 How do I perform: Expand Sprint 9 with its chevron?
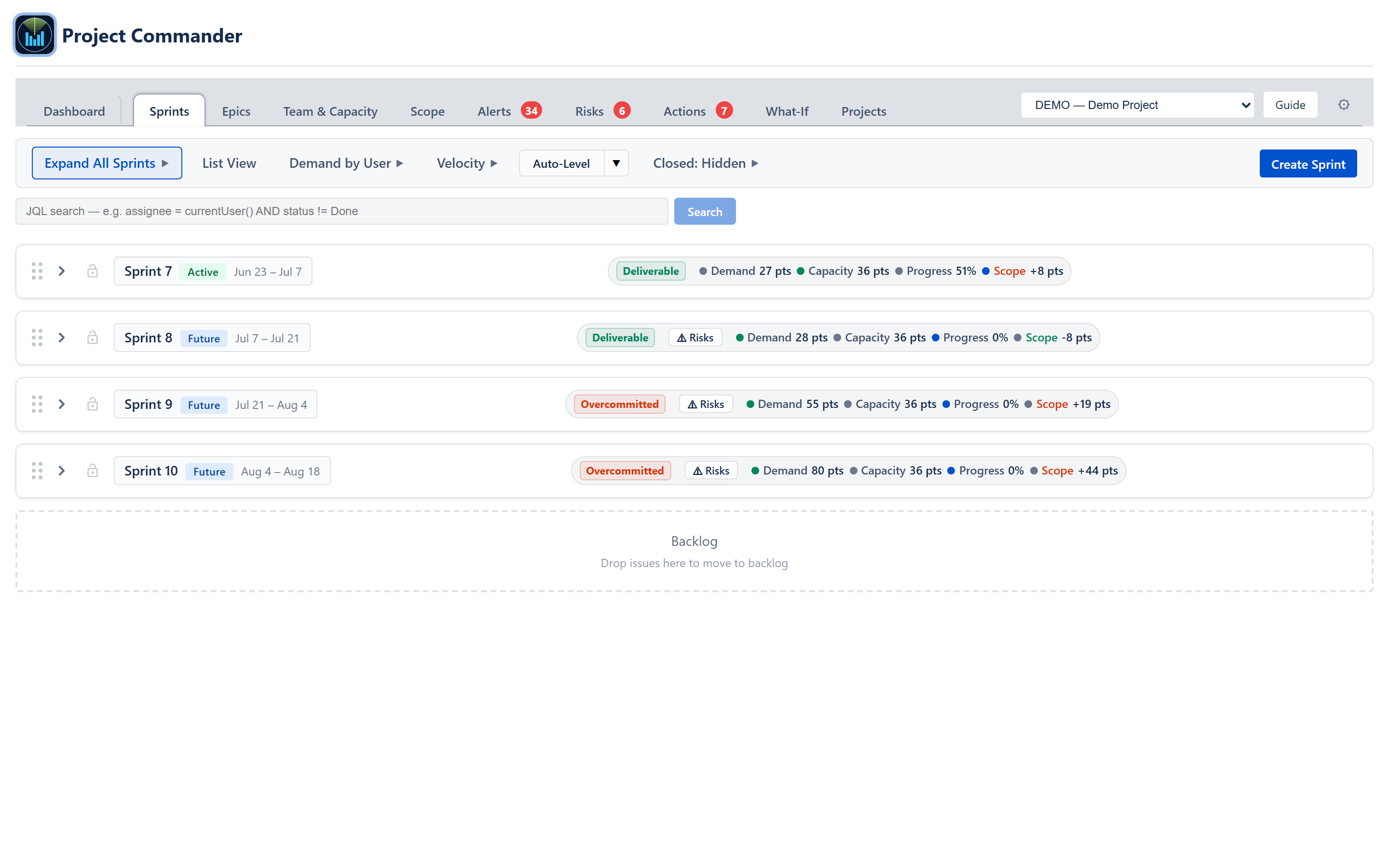61,404
